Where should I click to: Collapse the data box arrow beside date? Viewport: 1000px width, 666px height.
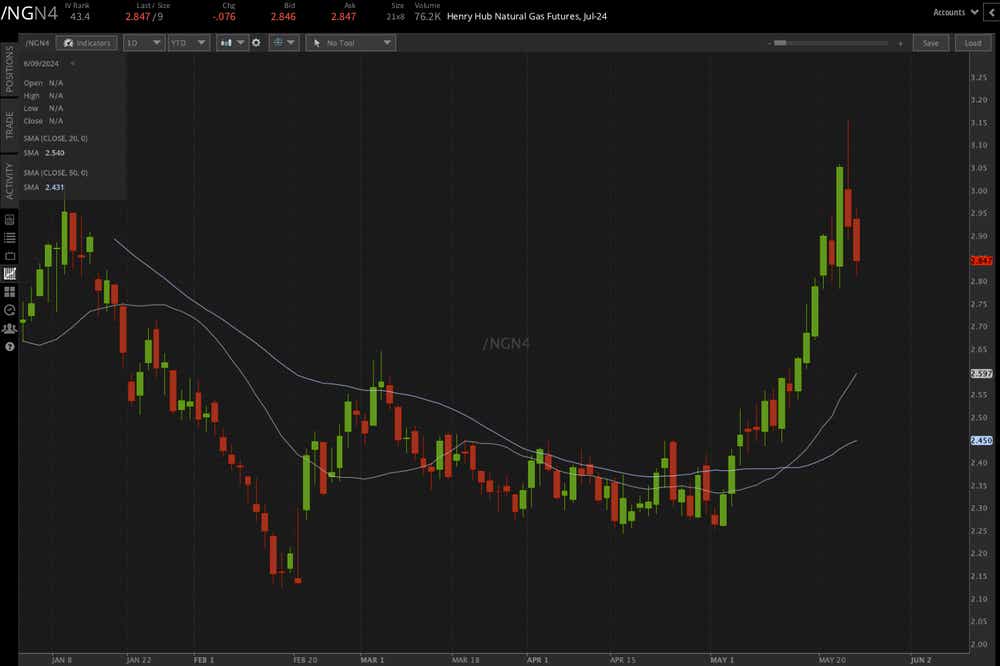pyautogui.click(x=72, y=63)
